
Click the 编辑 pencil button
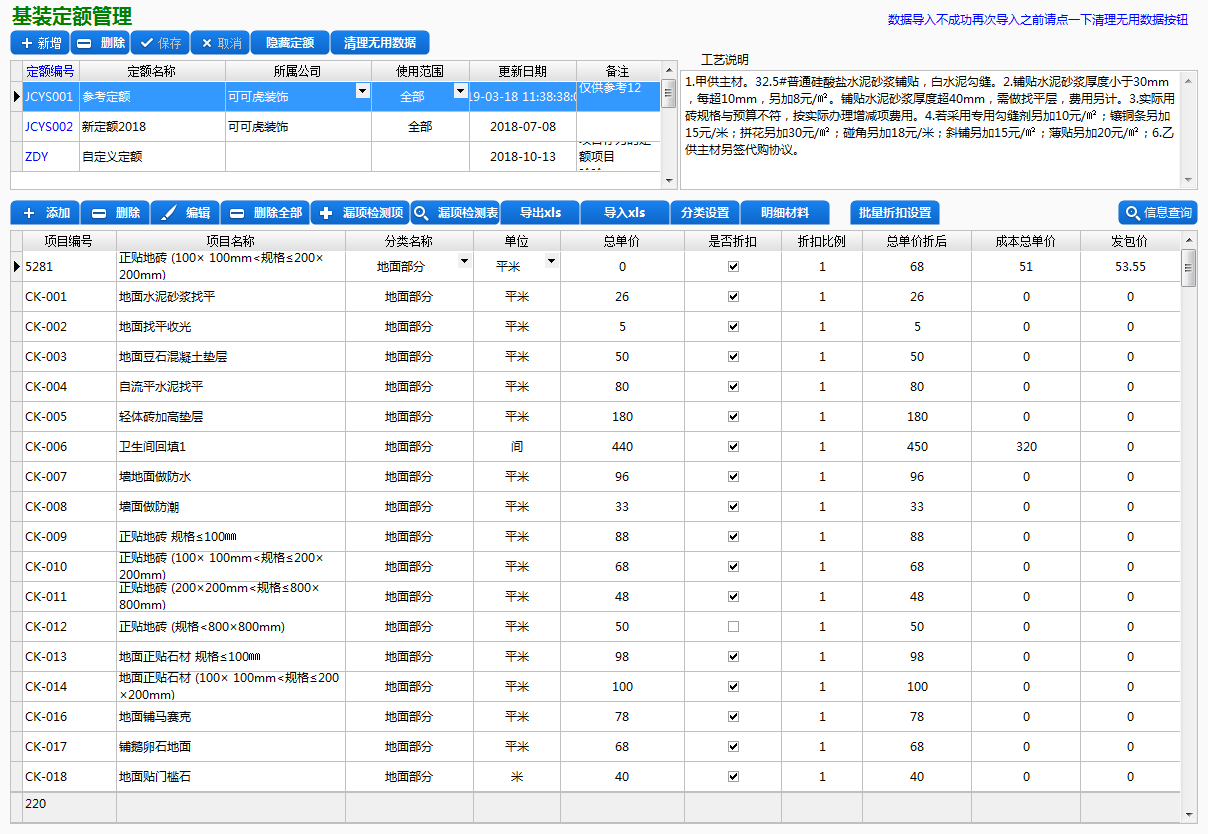point(185,213)
